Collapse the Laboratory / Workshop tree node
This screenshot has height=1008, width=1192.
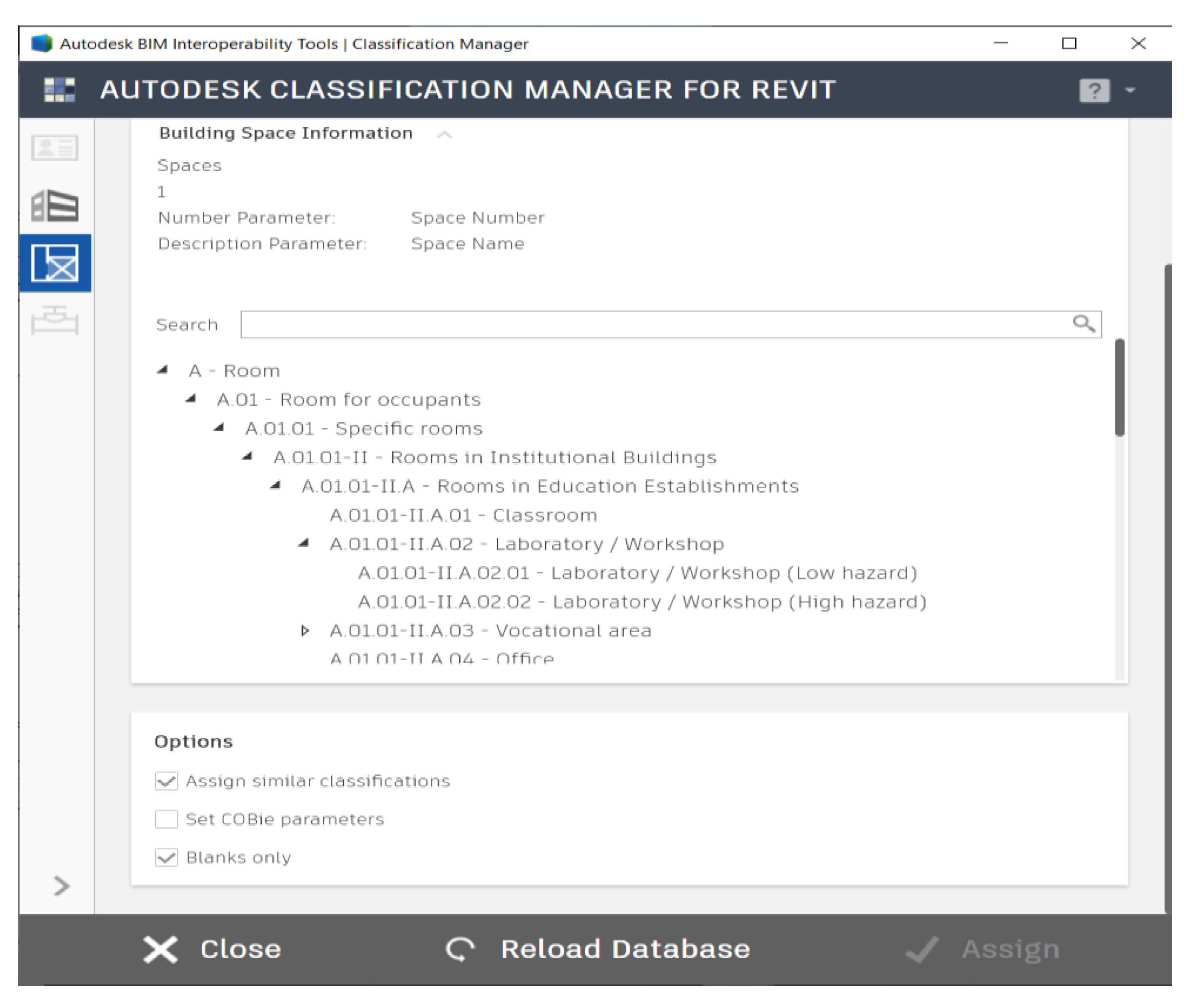pyautogui.click(x=304, y=543)
